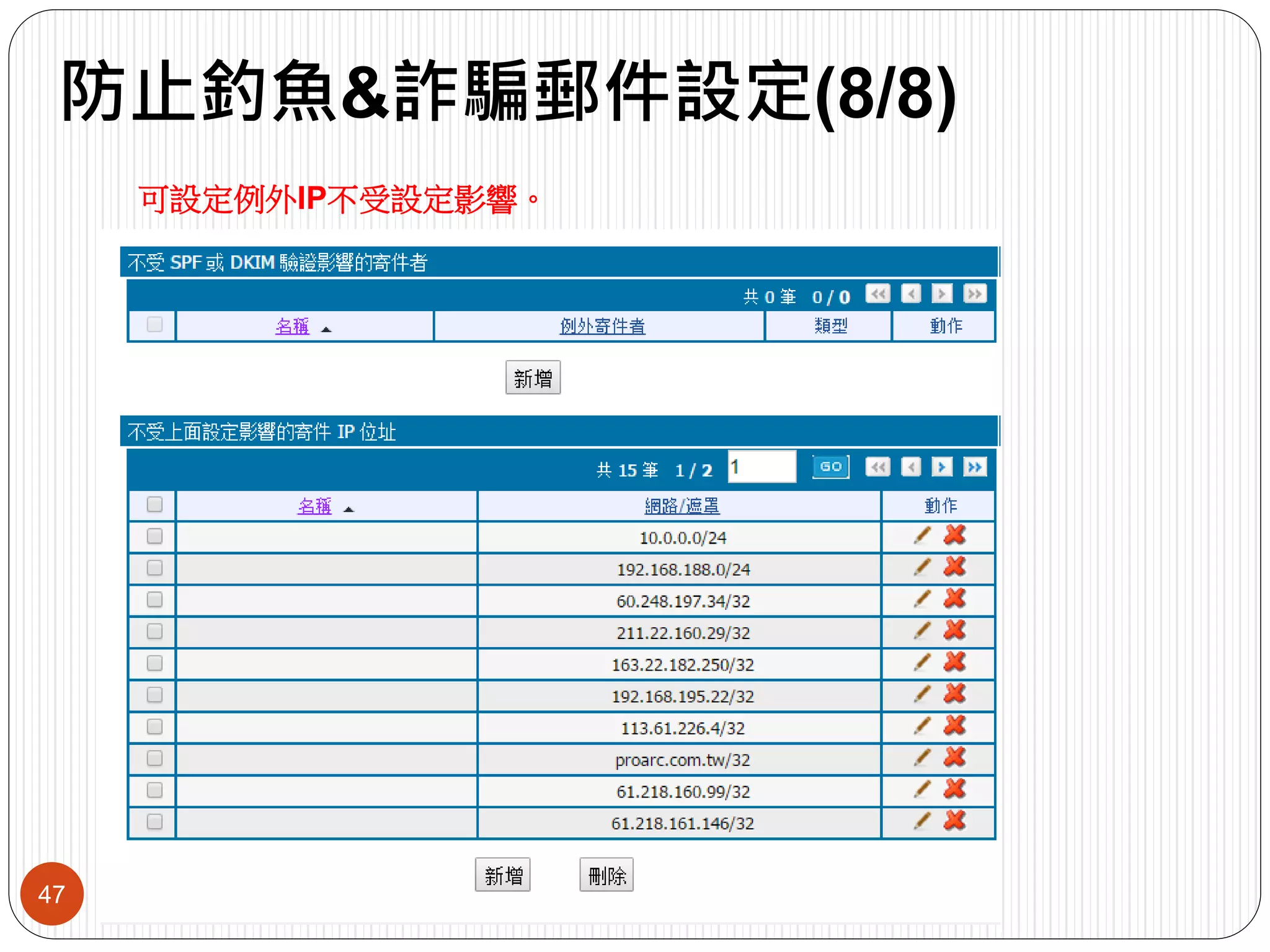Image resolution: width=1270 pixels, height=952 pixels.
Task: Edit the 192.168.188.0/24 entry pencil icon
Action: coord(922,567)
